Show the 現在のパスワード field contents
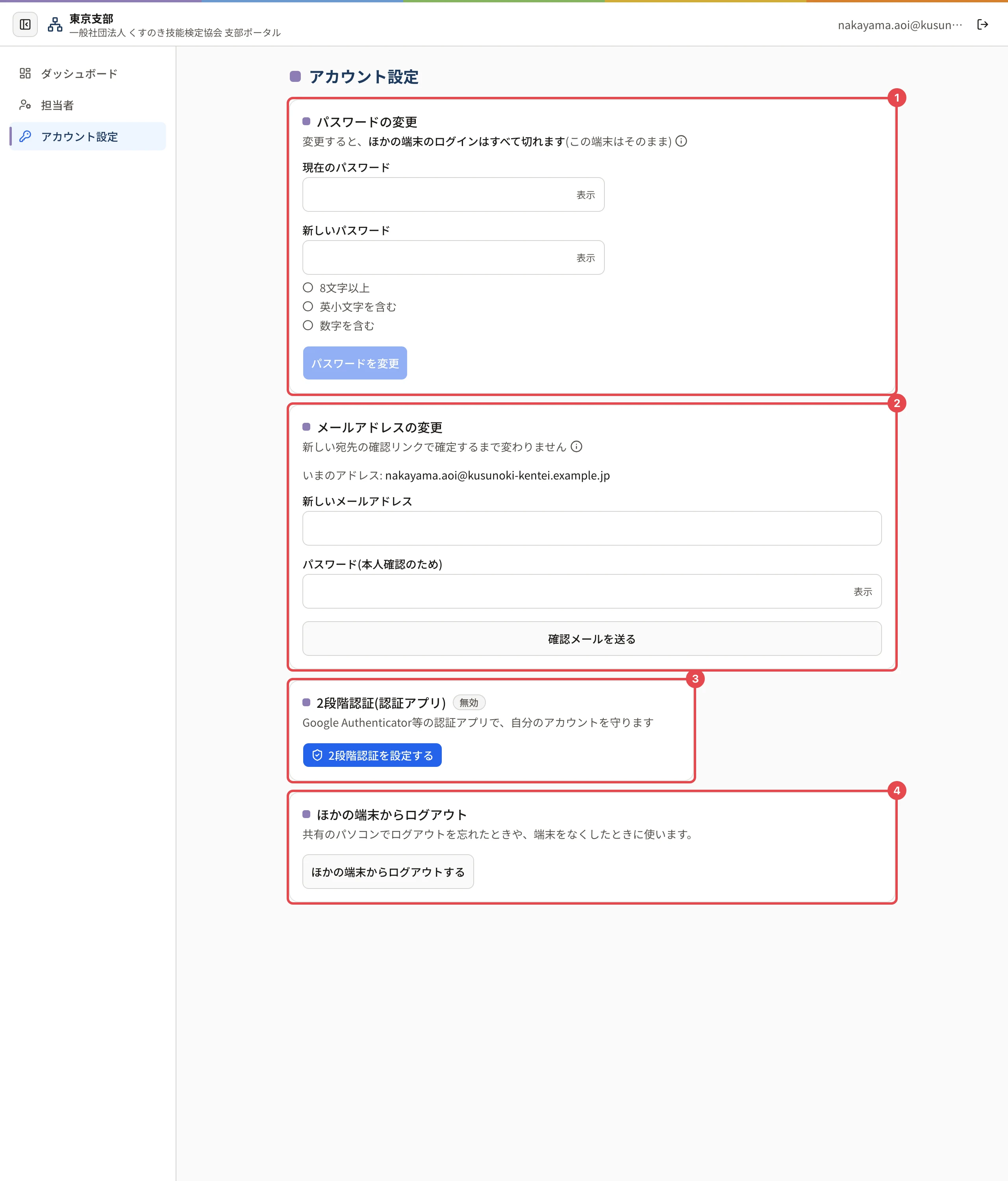1008x1181 pixels. 586,195
